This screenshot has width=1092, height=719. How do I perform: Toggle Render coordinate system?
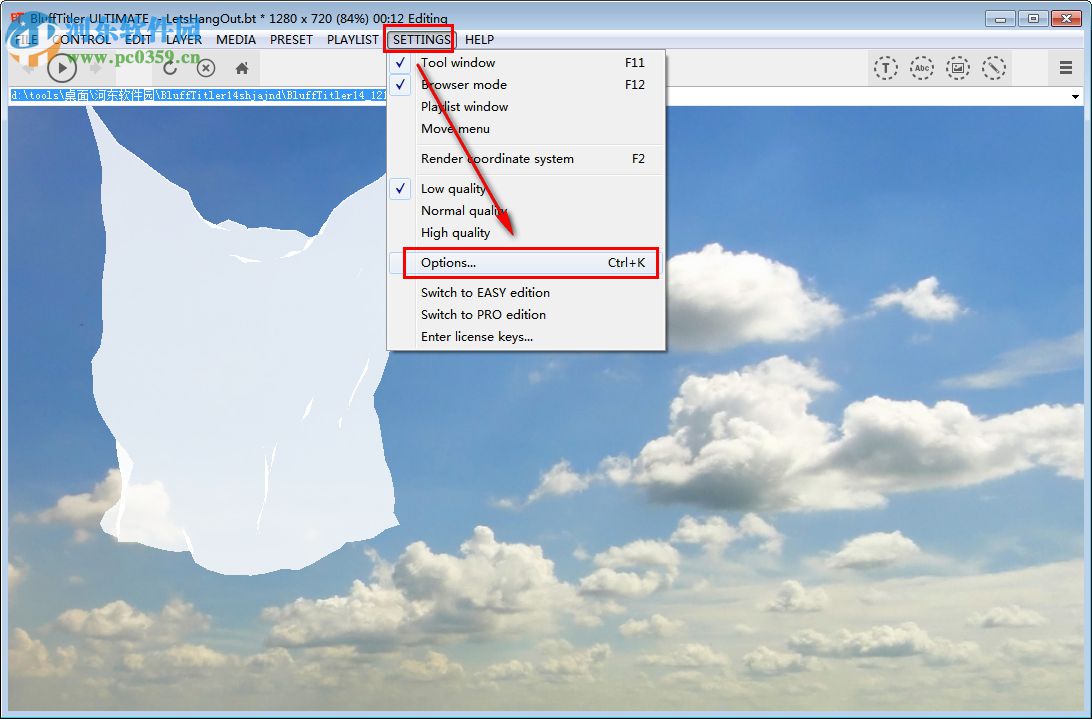tap(526, 159)
